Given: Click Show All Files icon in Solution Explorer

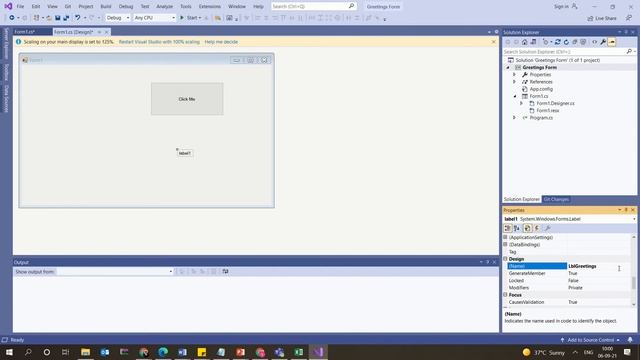Looking at the screenshot, I should 583,42.
